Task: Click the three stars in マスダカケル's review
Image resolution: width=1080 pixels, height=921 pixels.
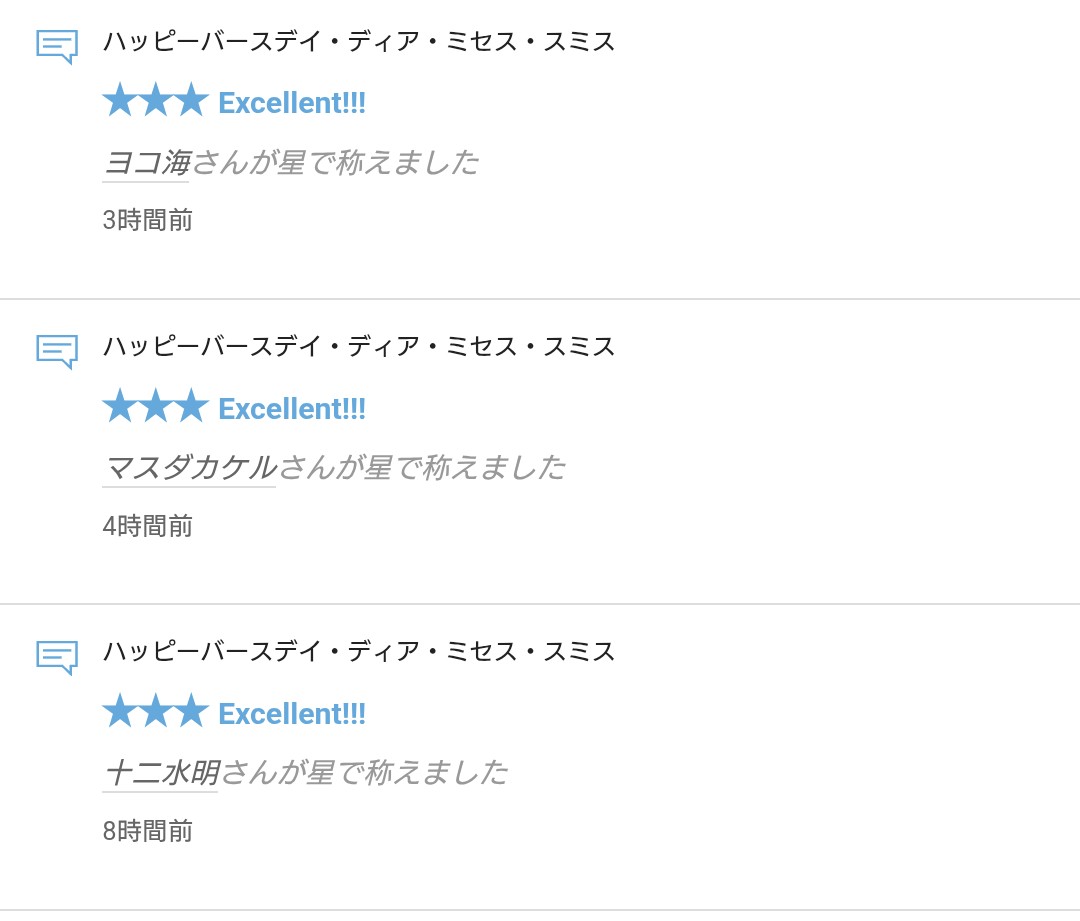Action: pos(155,406)
